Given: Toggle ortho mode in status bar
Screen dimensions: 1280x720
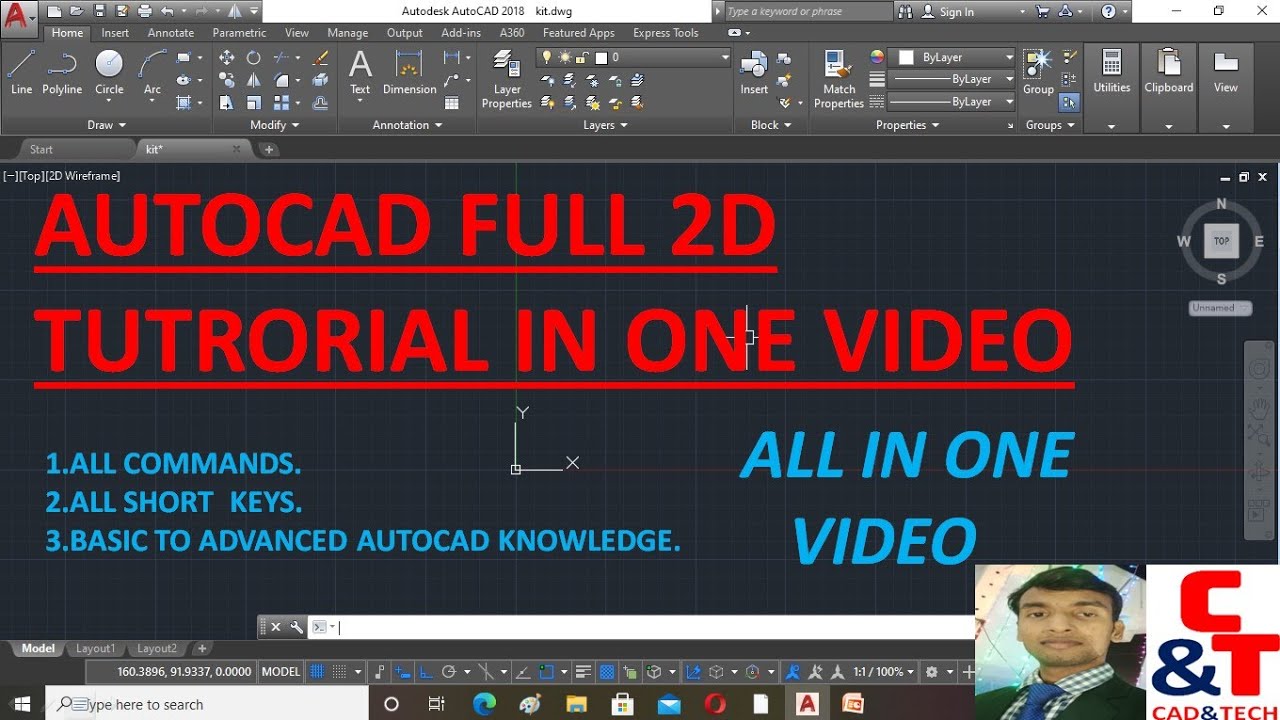Looking at the screenshot, I should pos(425,672).
